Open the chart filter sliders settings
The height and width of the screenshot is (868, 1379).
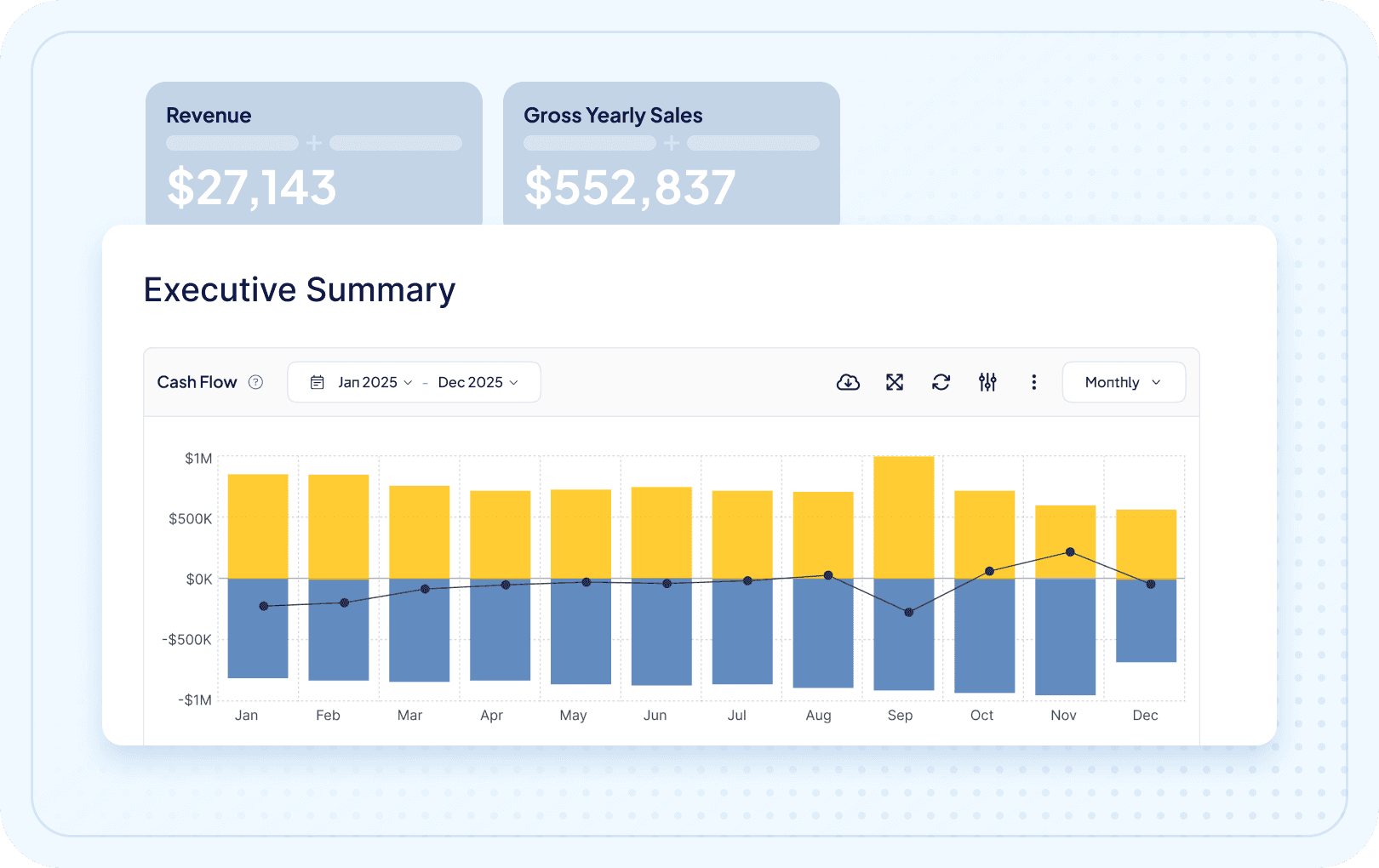pyautogui.click(x=987, y=382)
